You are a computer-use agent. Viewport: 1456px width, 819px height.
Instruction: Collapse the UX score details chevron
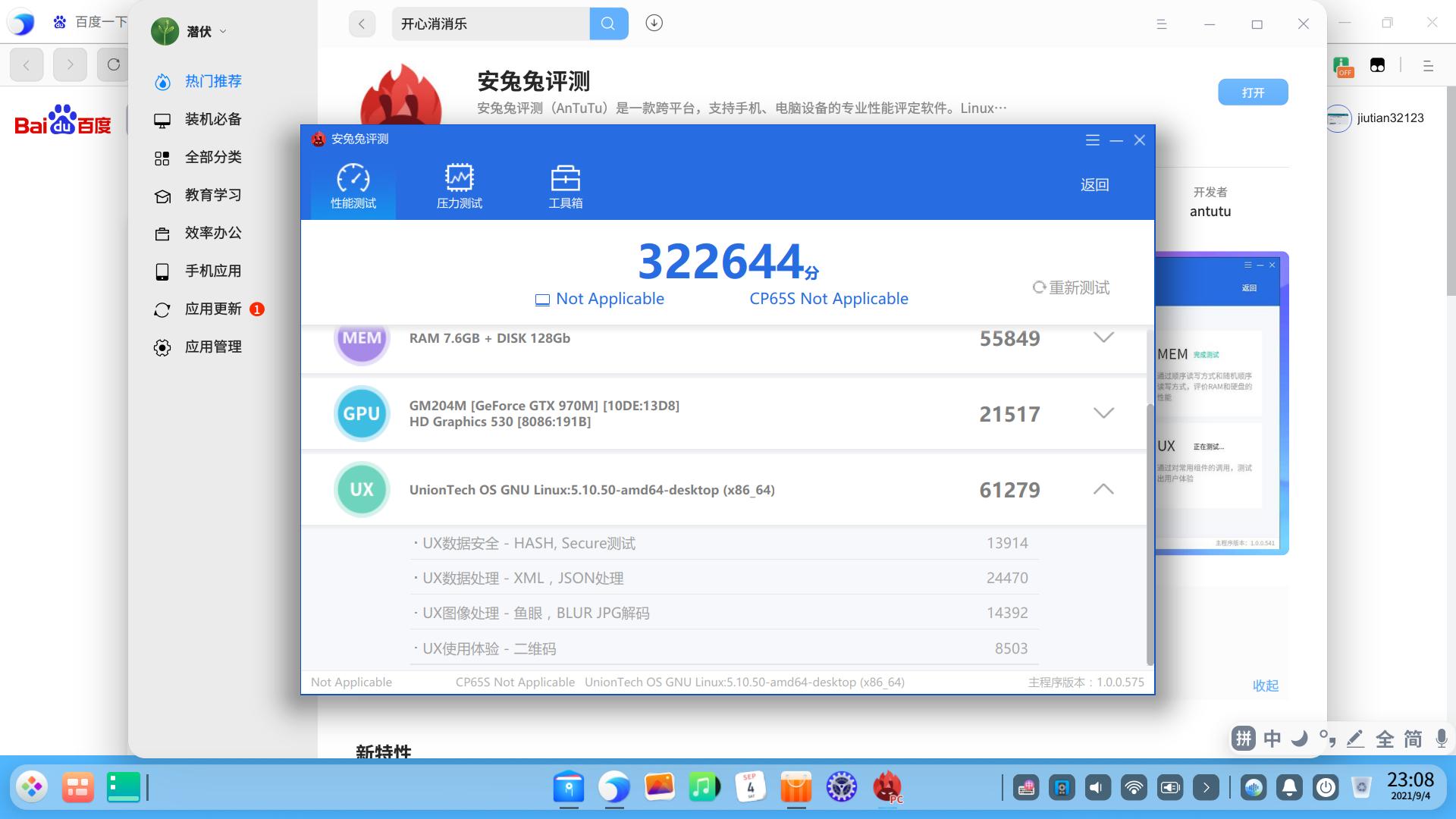pyautogui.click(x=1103, y=489)
